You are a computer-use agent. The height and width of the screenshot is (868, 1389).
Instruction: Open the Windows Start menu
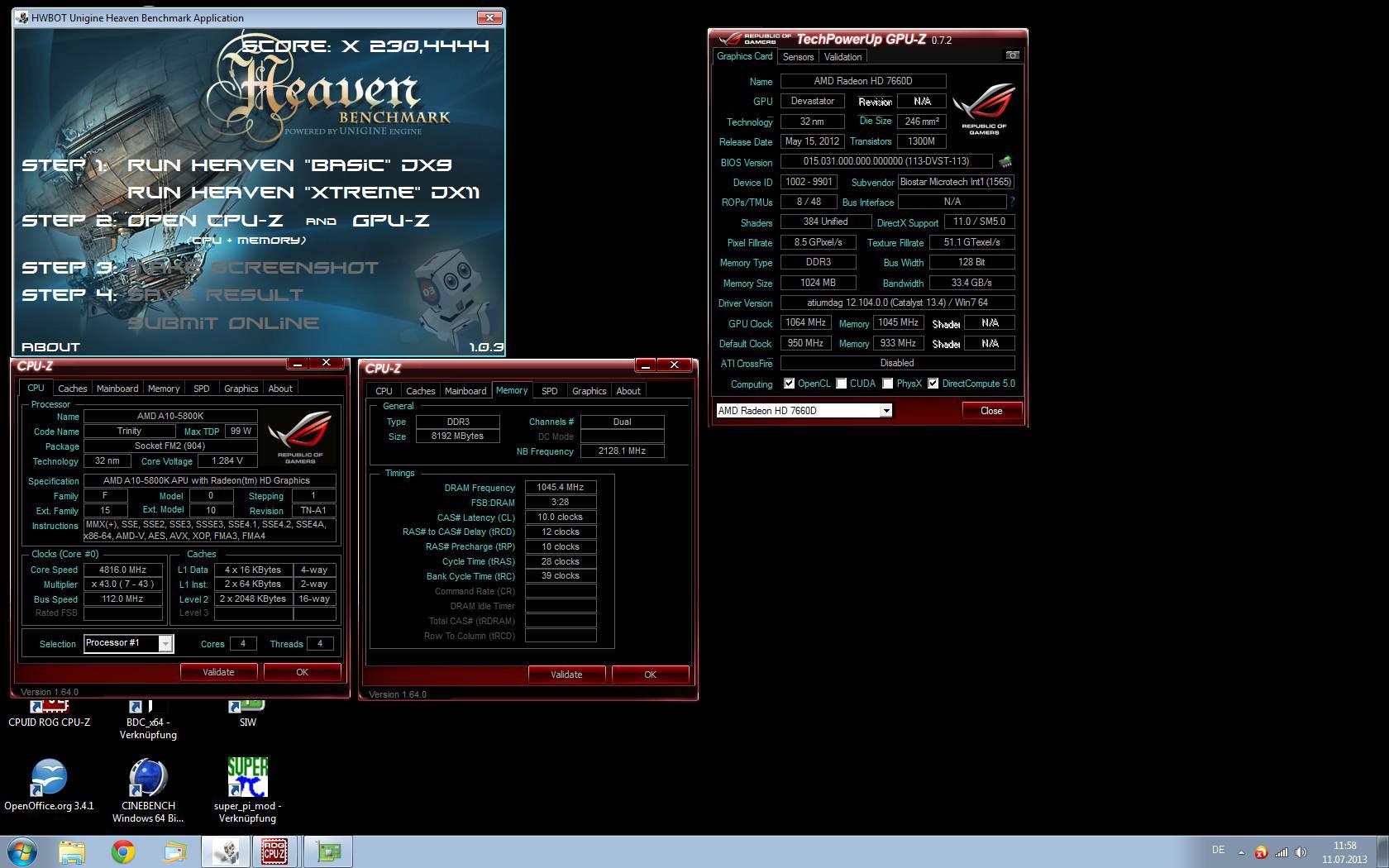[22, 851]
